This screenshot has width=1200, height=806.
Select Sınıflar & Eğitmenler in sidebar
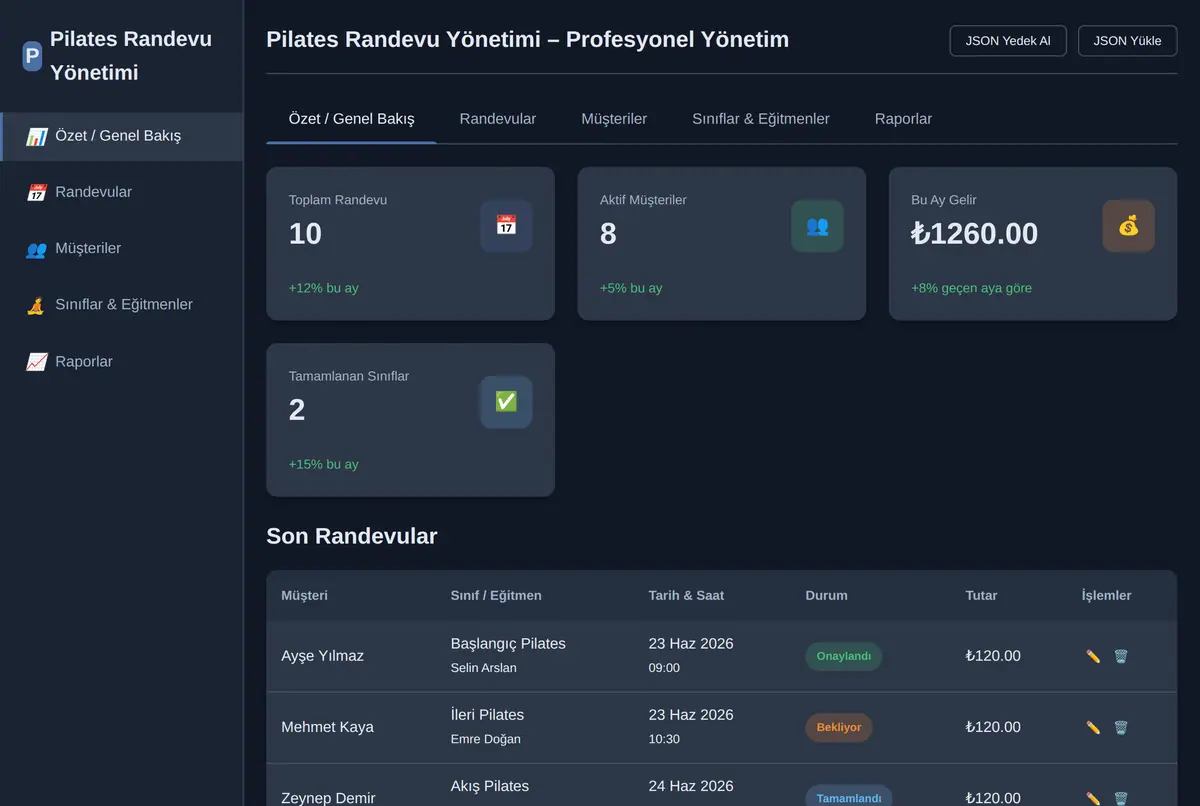click(122, 304)
